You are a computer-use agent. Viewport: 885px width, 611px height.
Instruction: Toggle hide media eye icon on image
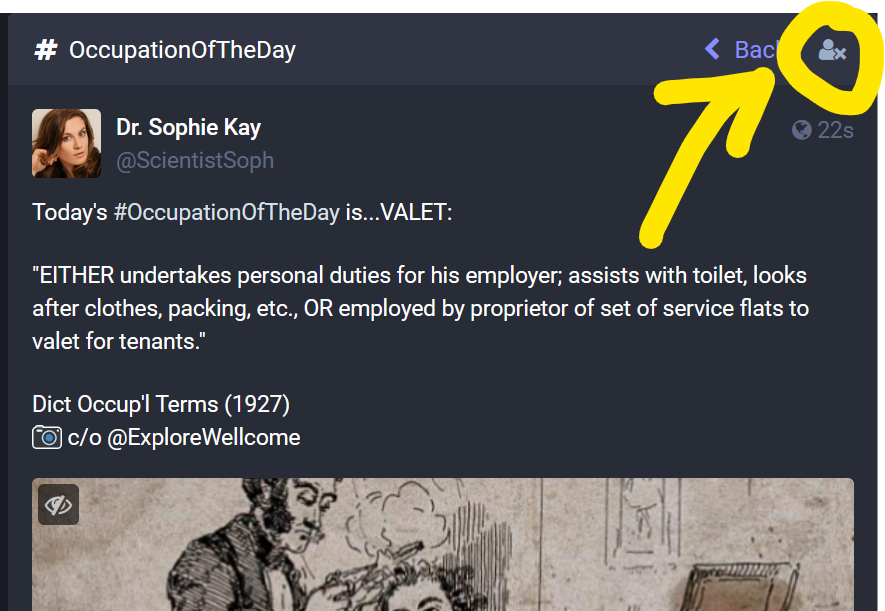click(x=59, y=505)
